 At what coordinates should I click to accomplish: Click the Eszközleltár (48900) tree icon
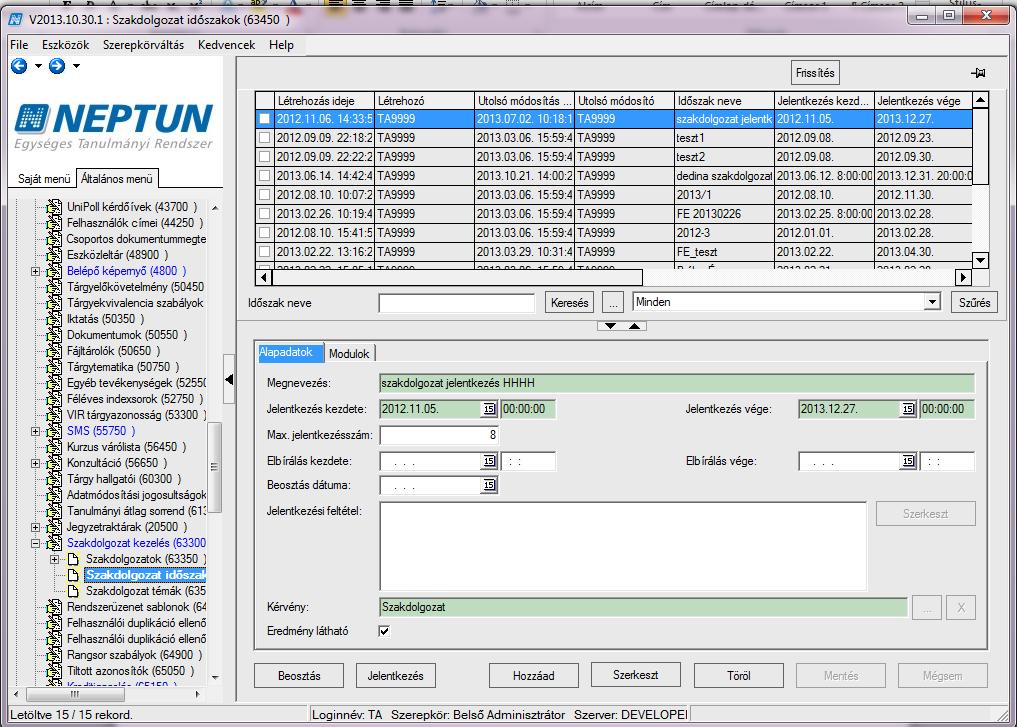54,255
